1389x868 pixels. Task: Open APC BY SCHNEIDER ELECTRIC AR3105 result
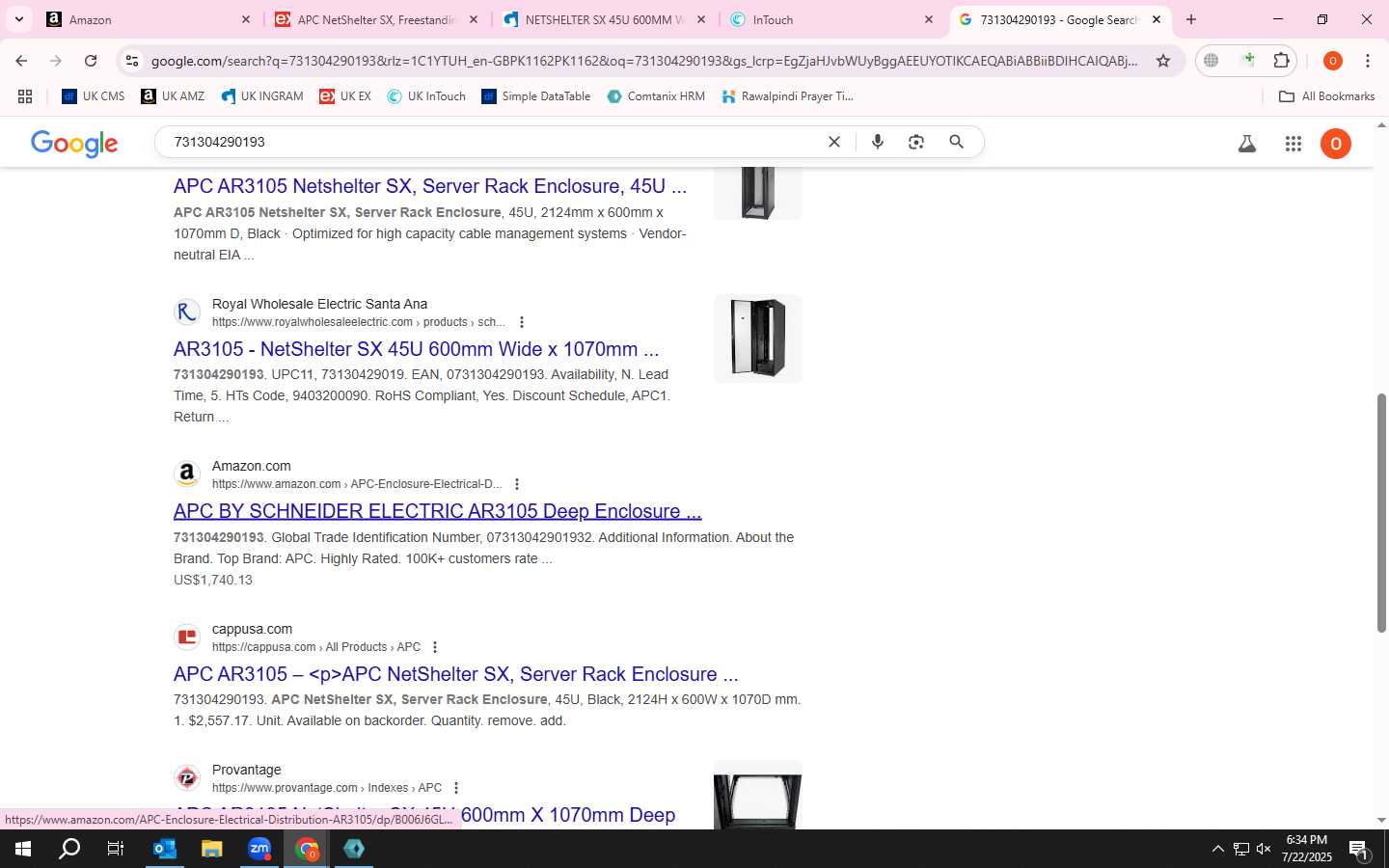pos(438,511)
